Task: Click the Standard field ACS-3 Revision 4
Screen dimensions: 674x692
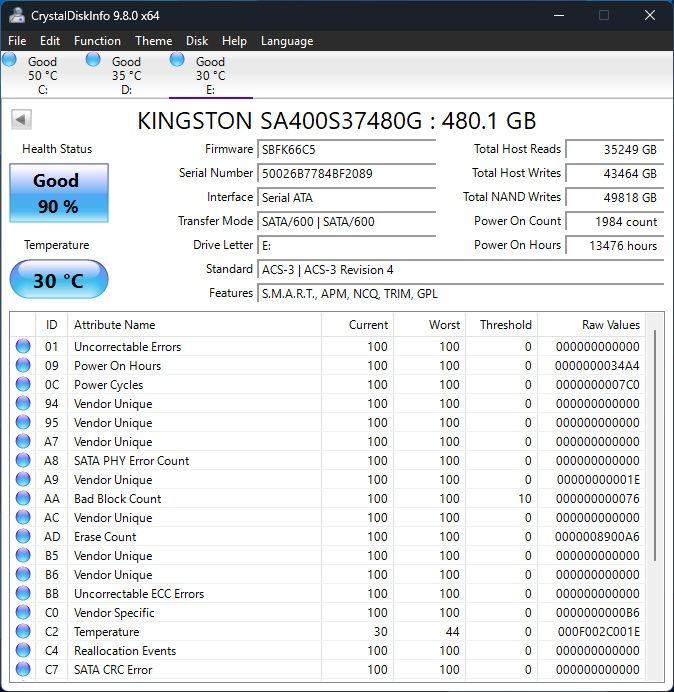Action: 460,269
